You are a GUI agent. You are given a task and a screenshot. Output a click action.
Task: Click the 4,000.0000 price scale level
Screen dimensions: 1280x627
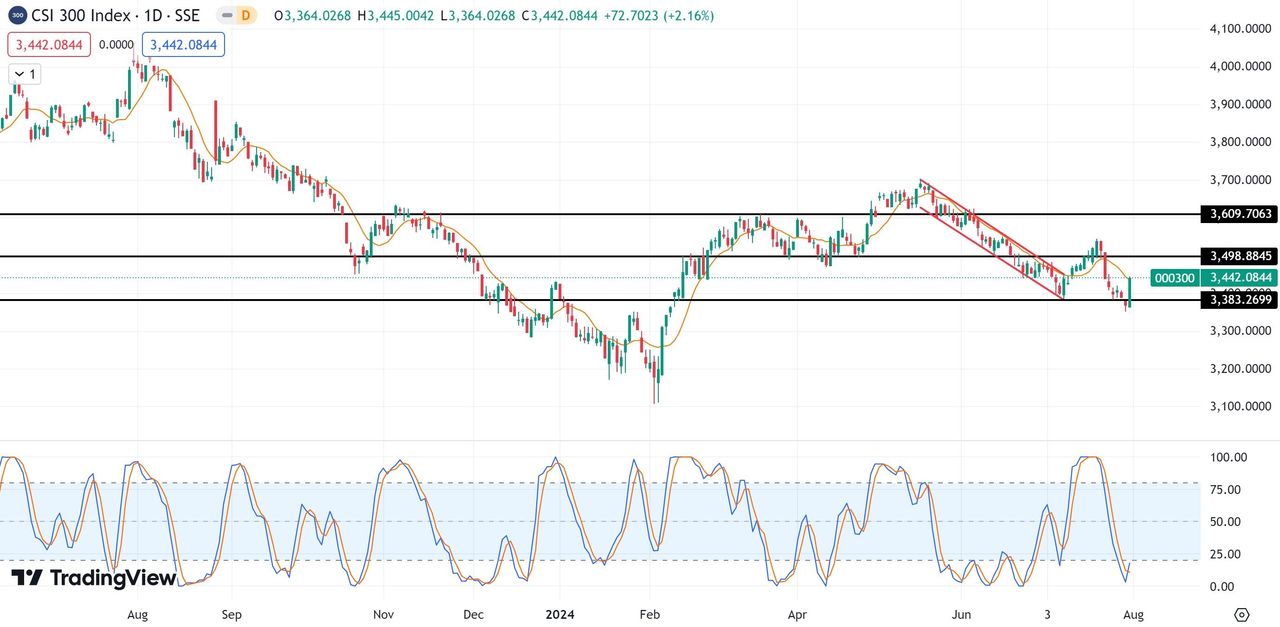(x=1239, y=67)
